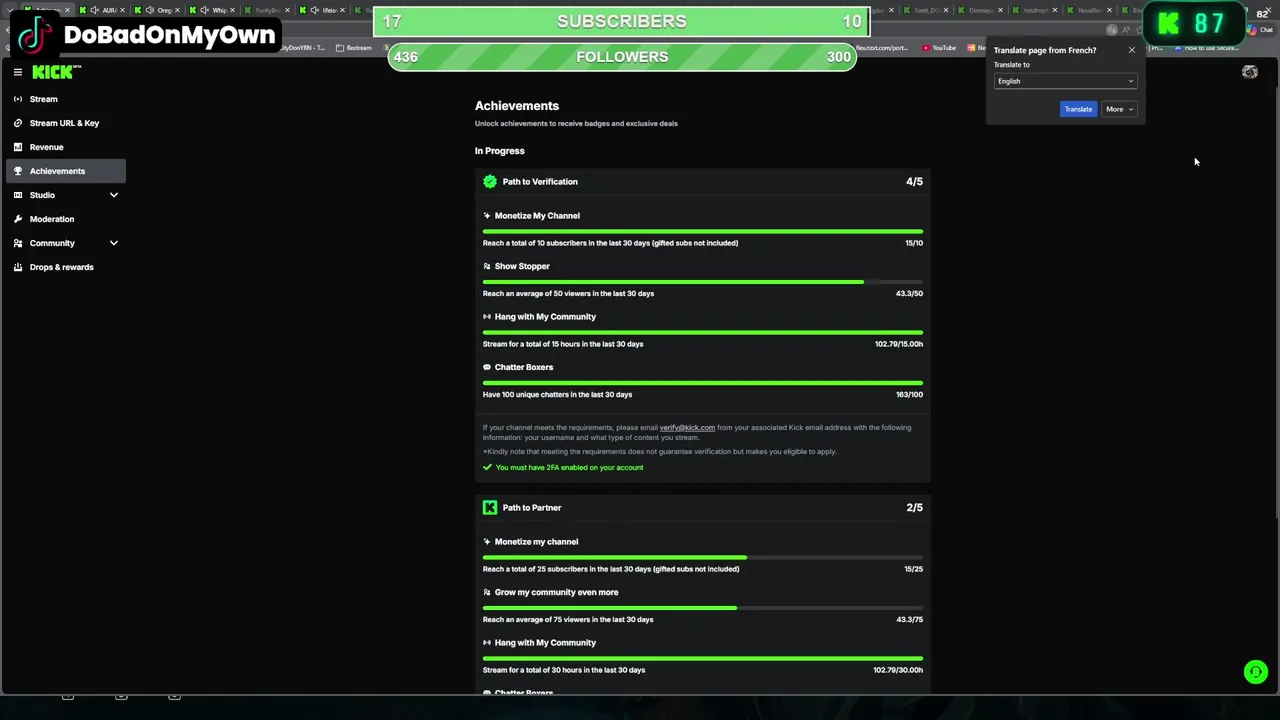This screenshot has width=1280, height=720.
Task: Click the Moderation wrench icon in sidebar
Action: point(18,219)
